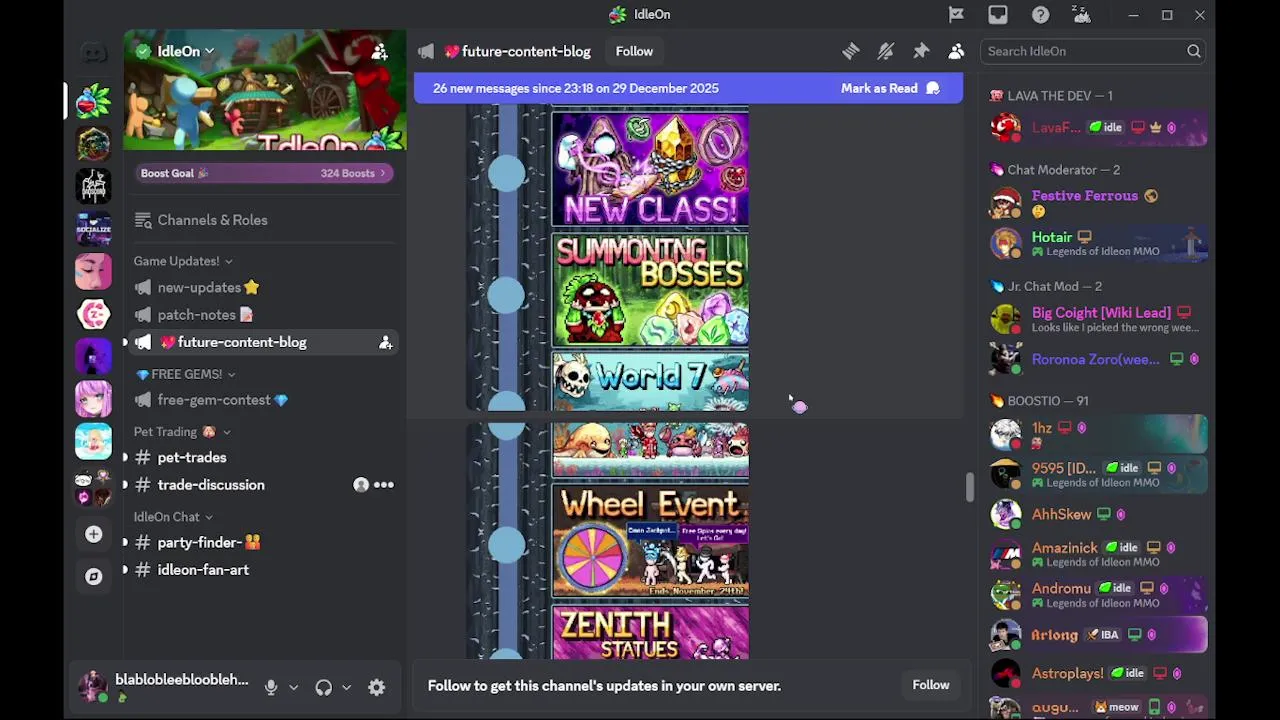Open Wheel Event image
Screen dimensions: 1280x720
tap(650, 541)
